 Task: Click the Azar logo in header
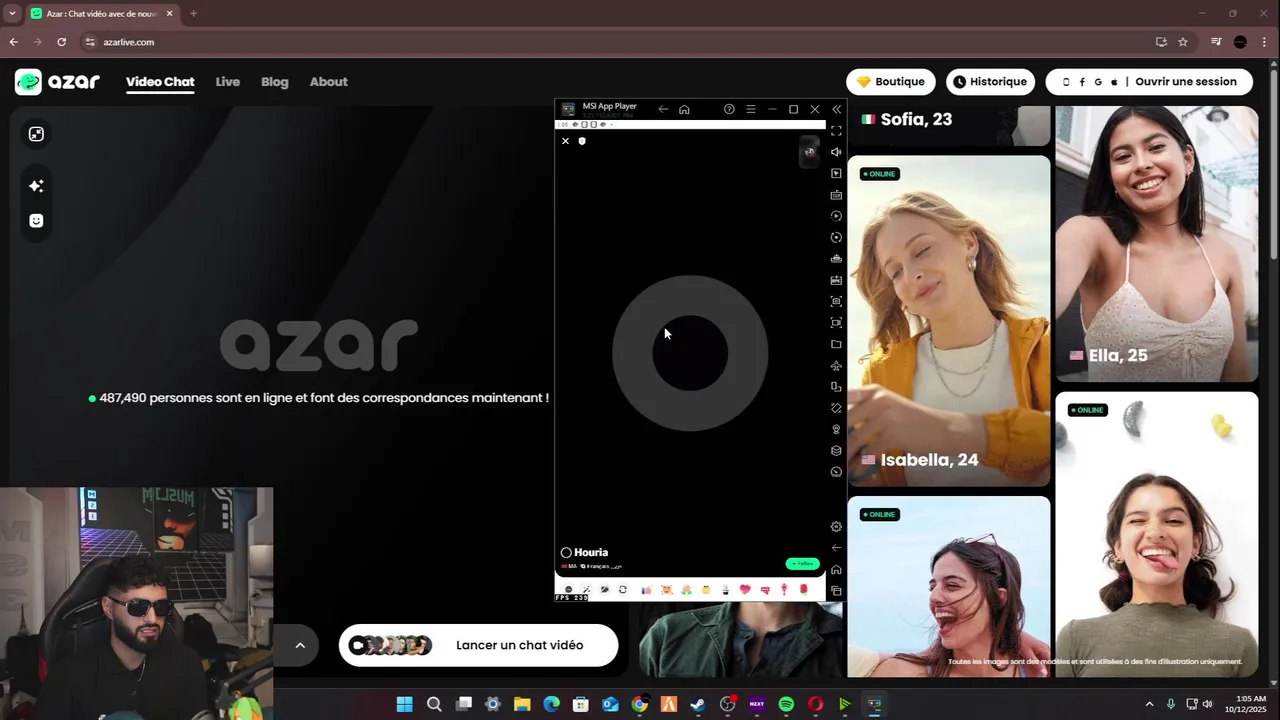point(57,82)
